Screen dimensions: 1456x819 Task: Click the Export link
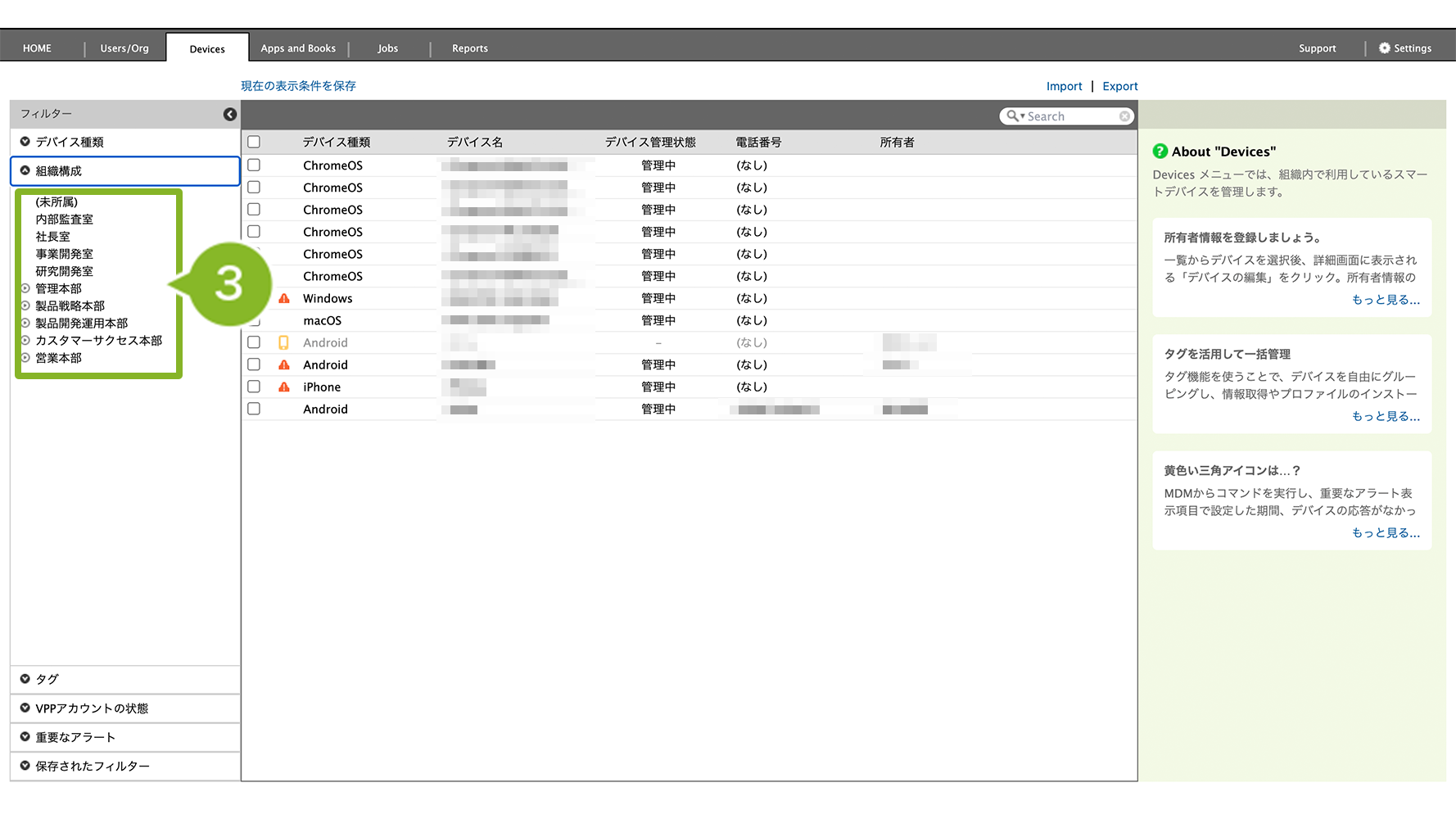click(x=1119, y=87)
